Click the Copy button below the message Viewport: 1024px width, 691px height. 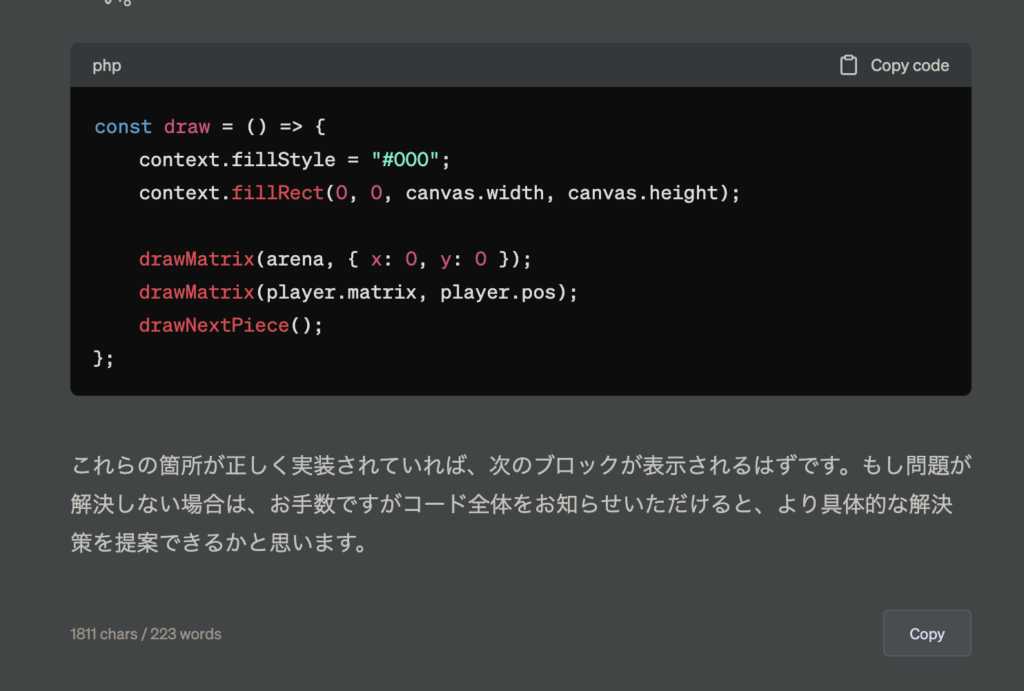coord(926,633)
